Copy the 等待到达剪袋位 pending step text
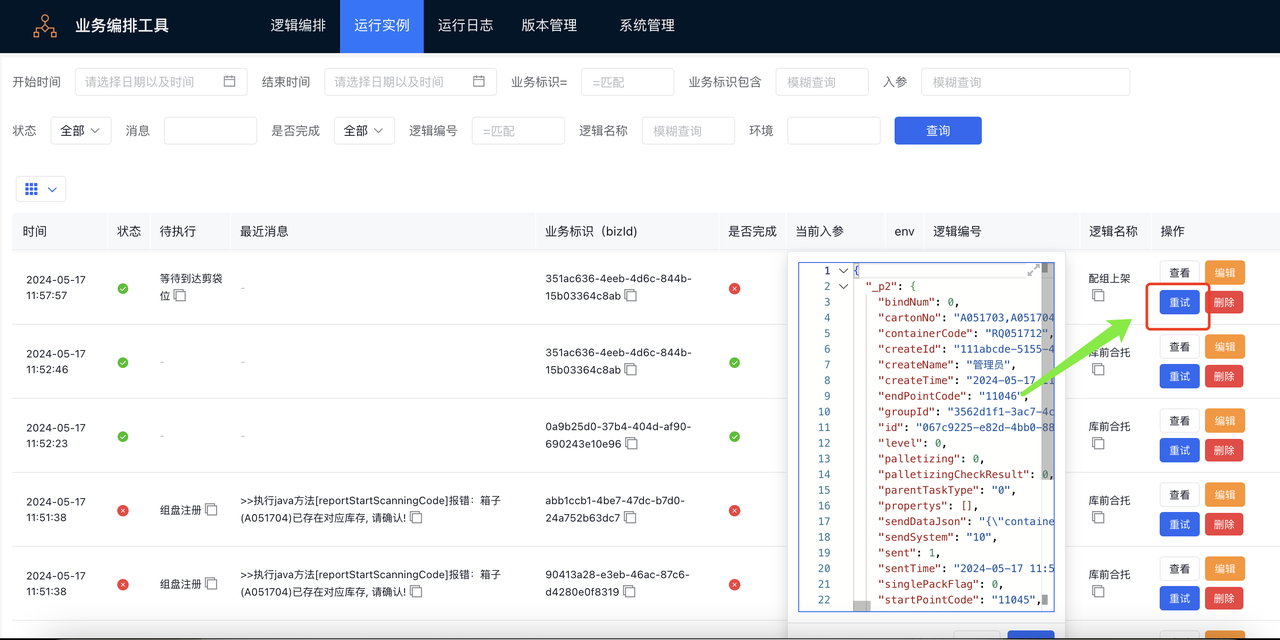Image resolution: width=1280 pixels, height=640 pixels. coord(180,296)
